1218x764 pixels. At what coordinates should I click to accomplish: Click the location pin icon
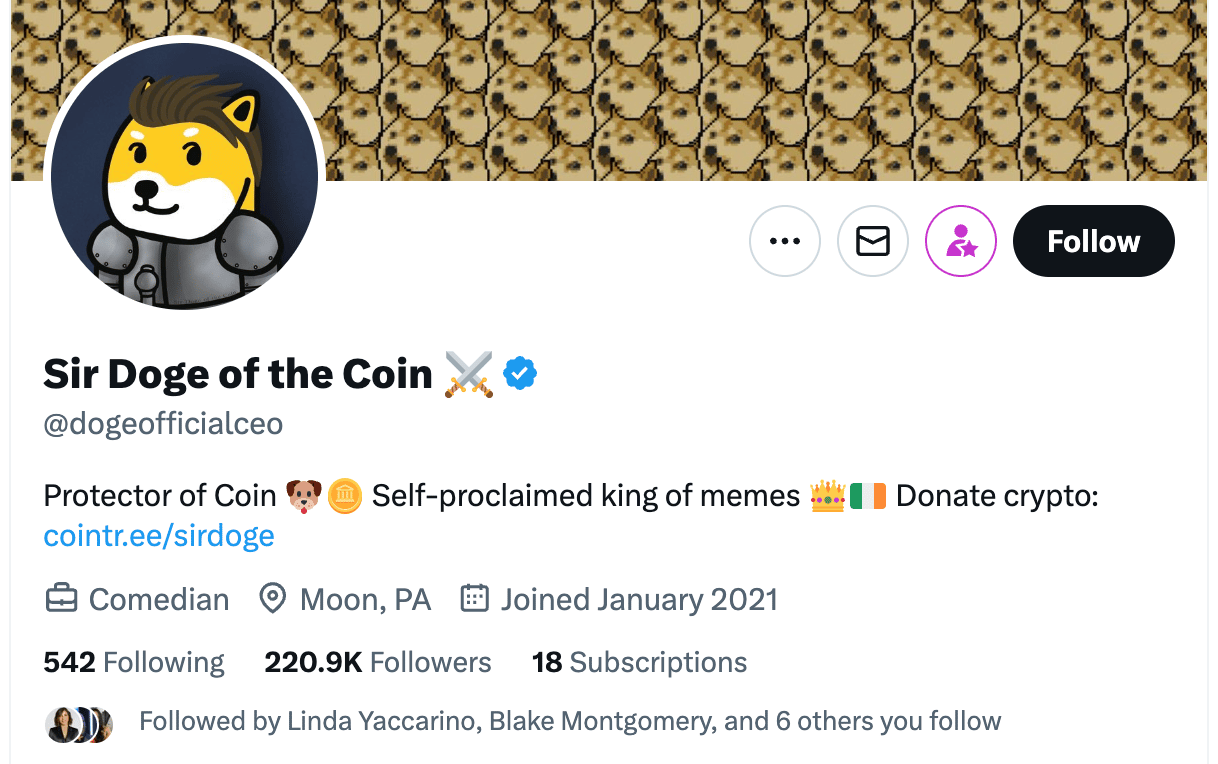pos(272,599)
